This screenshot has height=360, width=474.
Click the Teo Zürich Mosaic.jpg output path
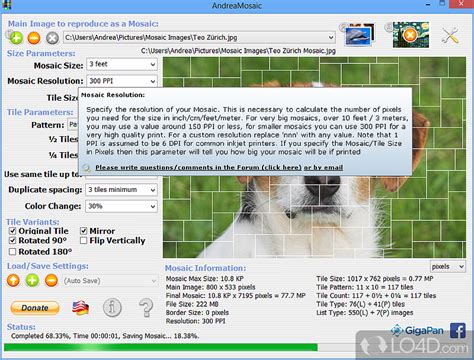tap(238, 51)
